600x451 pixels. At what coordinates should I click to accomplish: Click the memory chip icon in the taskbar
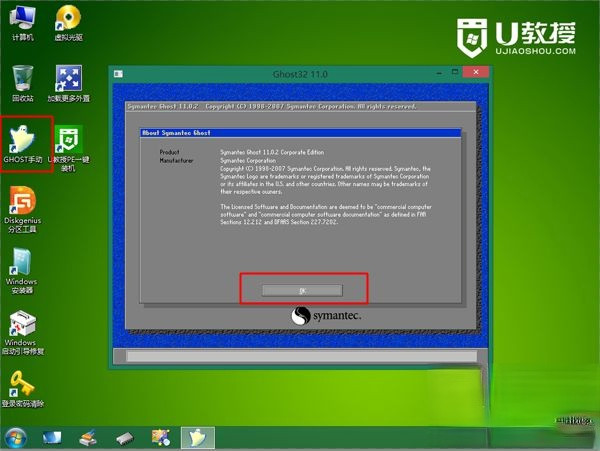(125, 438)
